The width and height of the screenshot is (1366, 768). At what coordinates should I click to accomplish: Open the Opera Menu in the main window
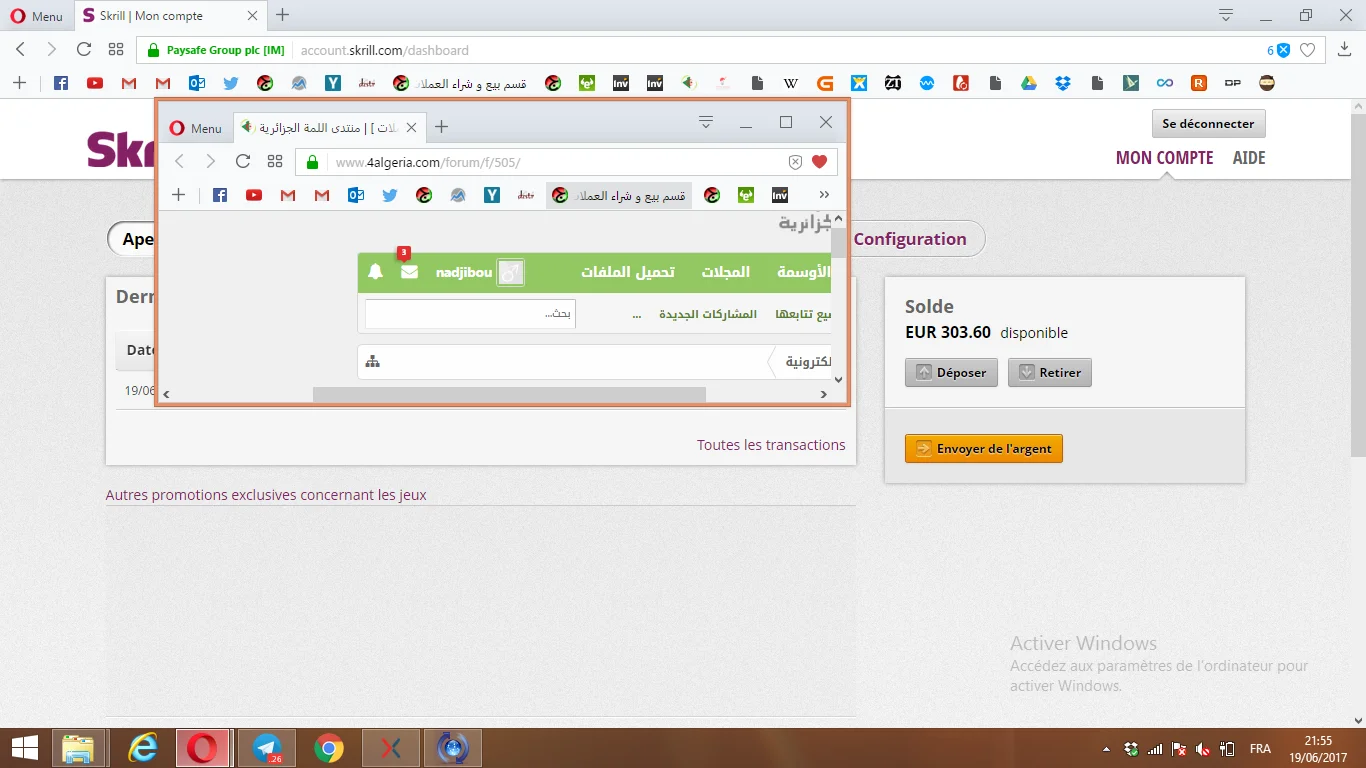pos(37,16)
